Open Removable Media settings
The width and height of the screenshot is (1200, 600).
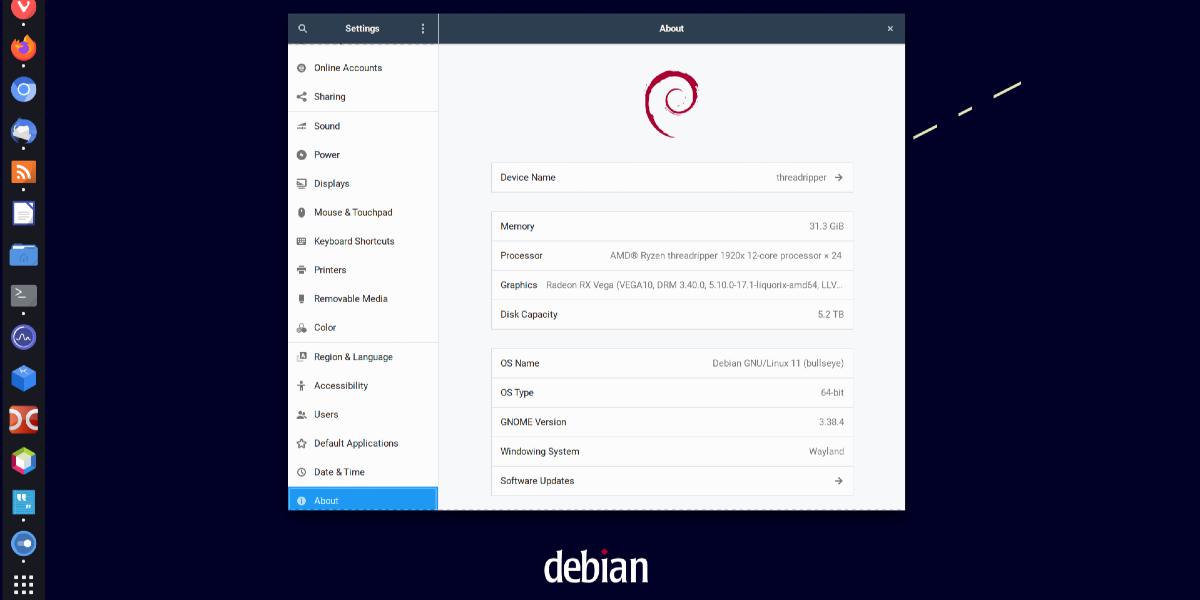click(350, 299)
